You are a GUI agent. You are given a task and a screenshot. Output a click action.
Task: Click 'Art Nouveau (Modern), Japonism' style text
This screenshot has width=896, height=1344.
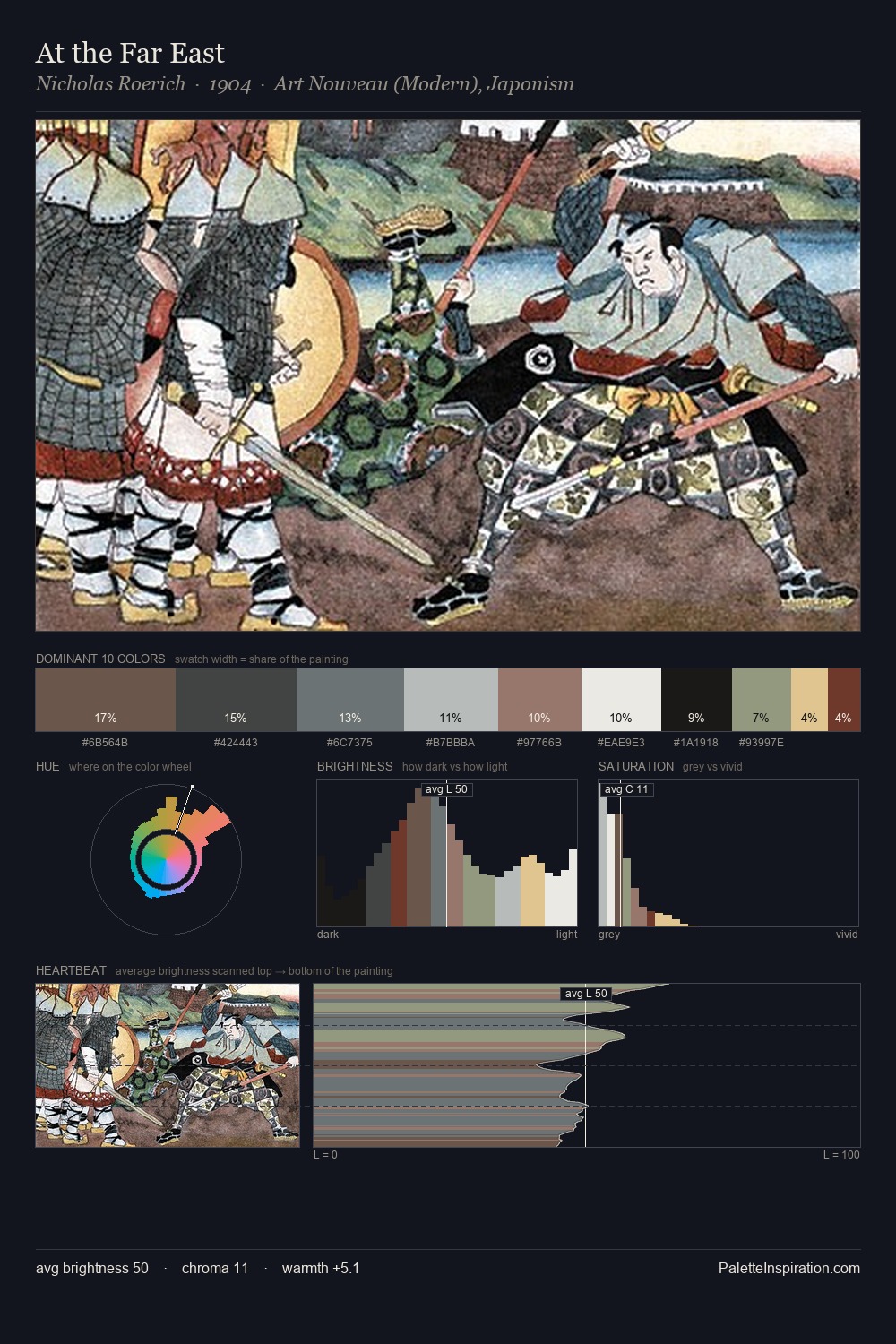[x=424, y=83]
